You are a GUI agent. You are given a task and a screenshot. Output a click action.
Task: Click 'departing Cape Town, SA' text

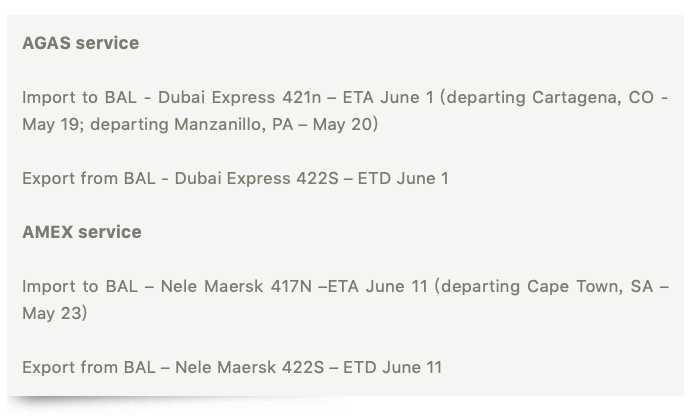tap(547, 287)
